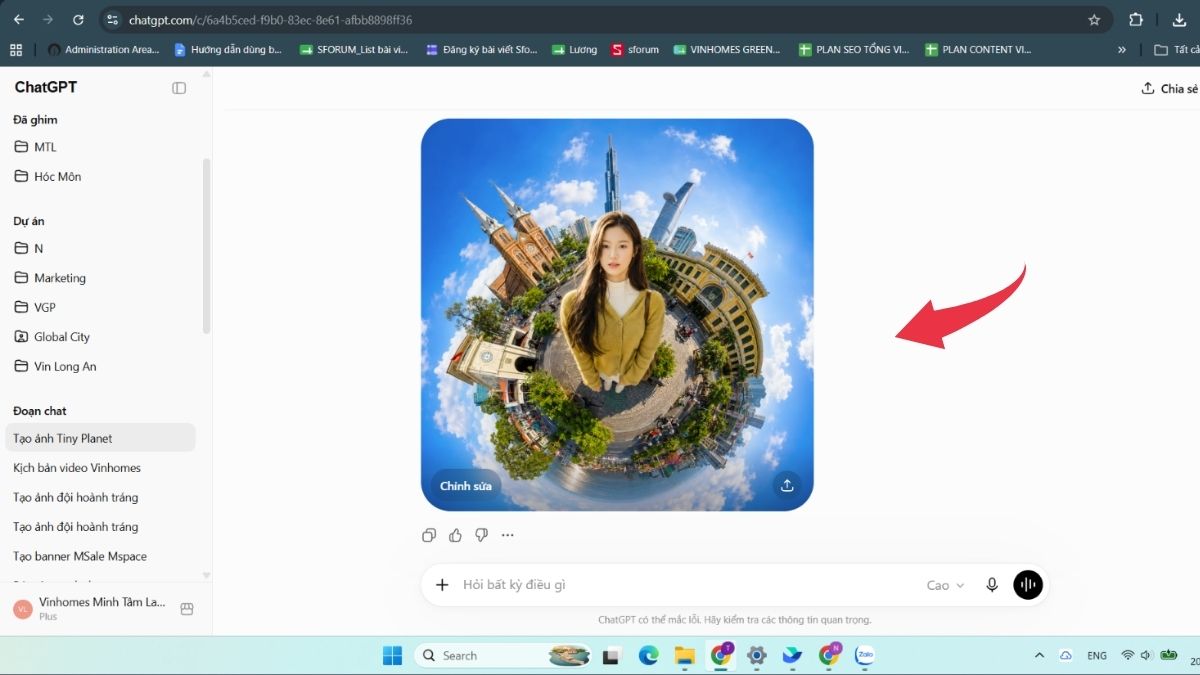Go back with the browser back arrow
The image size is (1200, 675).
point(18,19)
